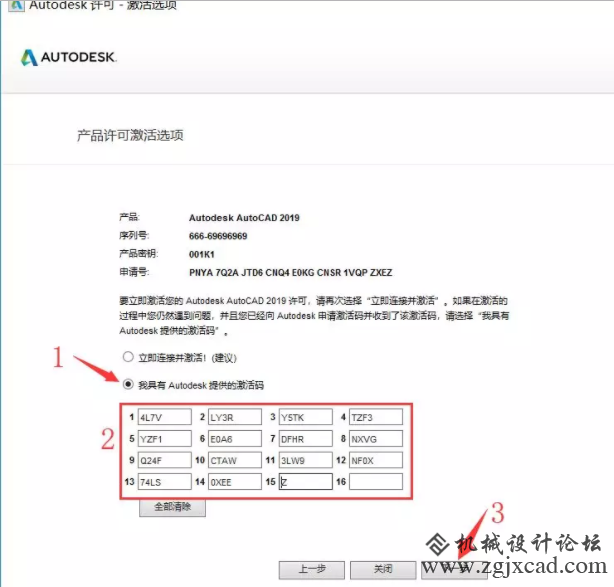
Task: Click the 全部清除 clear all button
Action: pos(172,507)
